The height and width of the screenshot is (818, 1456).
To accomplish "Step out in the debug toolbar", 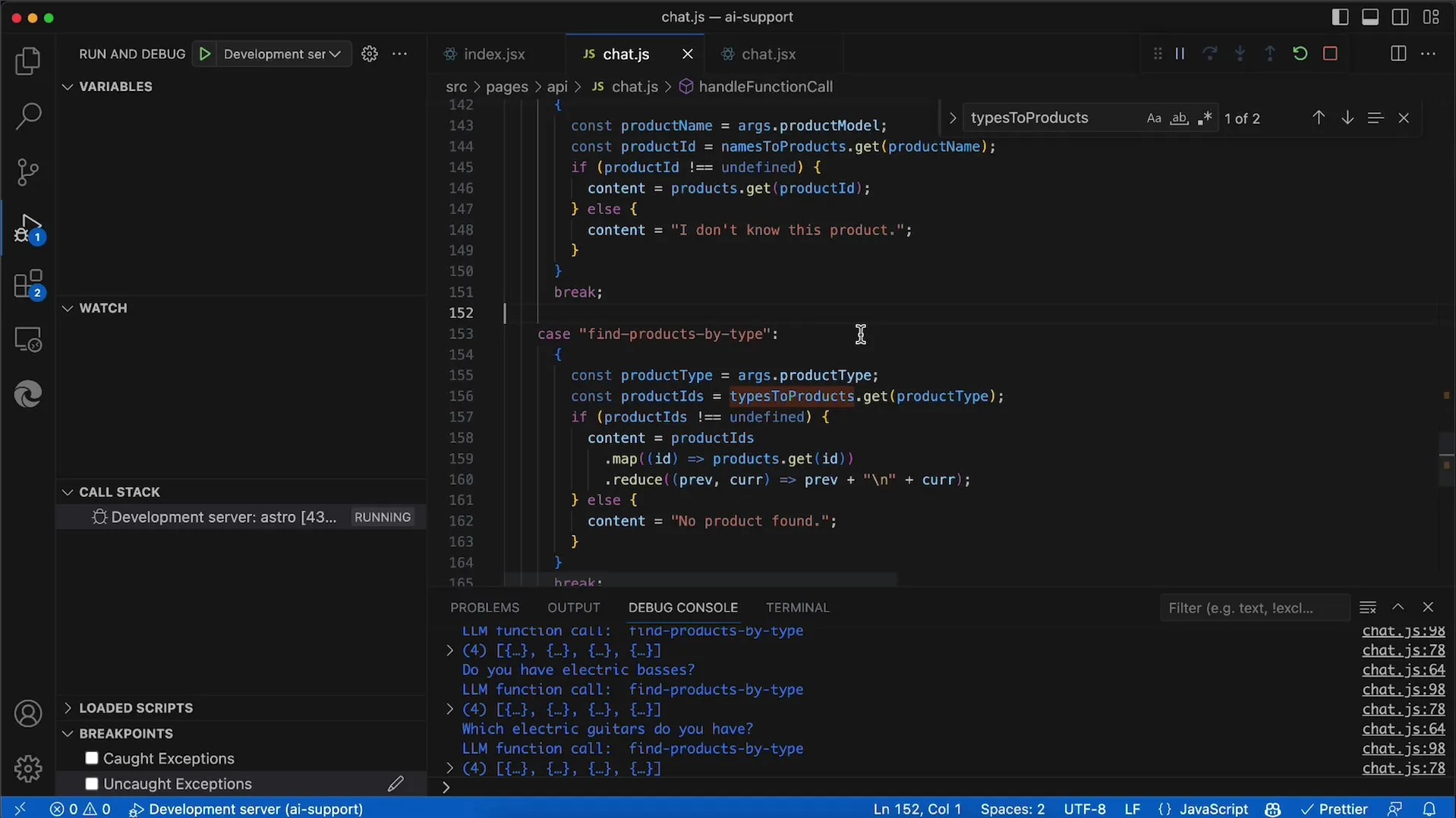I will (1270, 54).
